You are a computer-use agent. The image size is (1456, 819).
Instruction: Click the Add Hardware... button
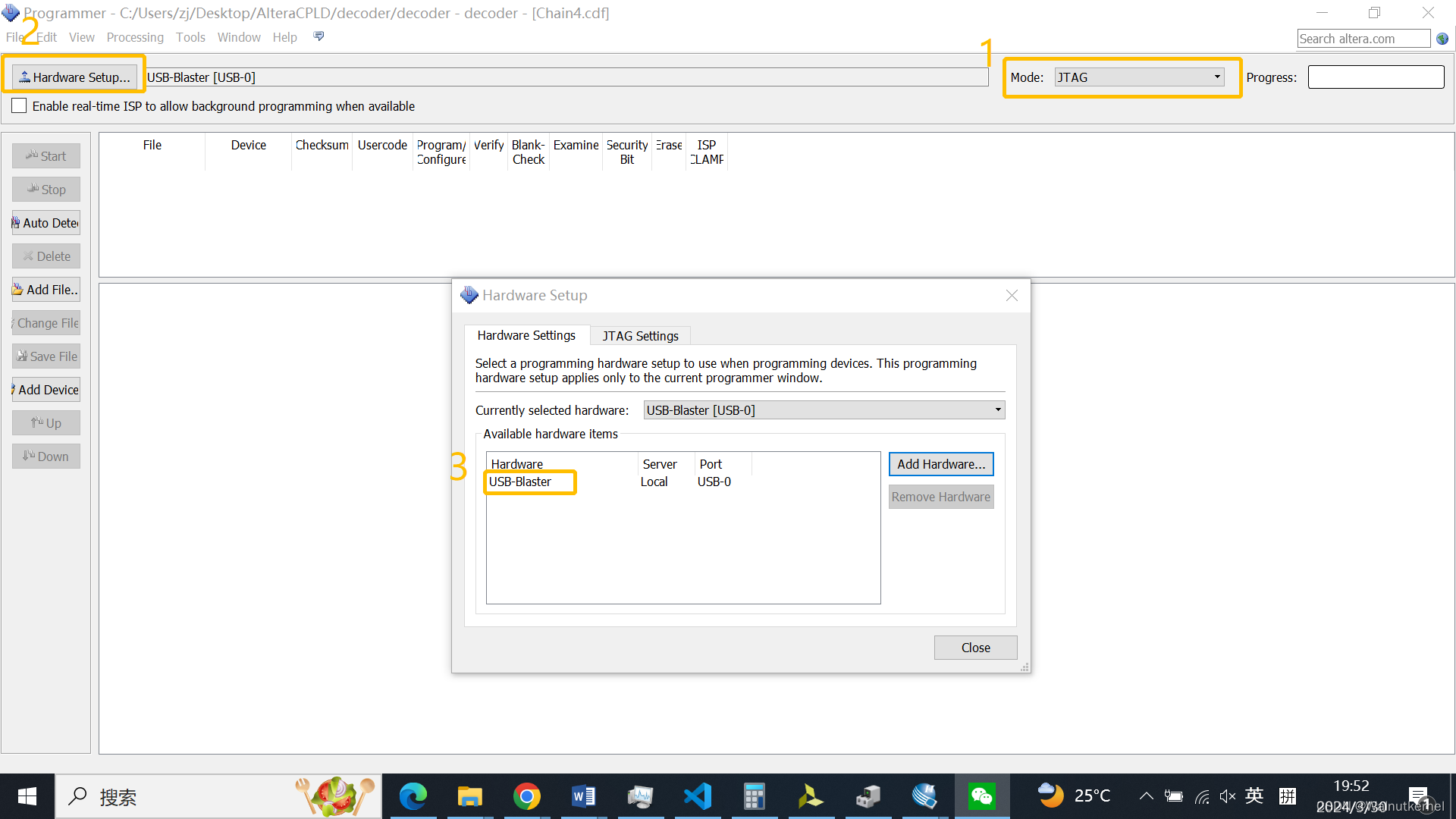pyautogui.click(x=941, y=464)
